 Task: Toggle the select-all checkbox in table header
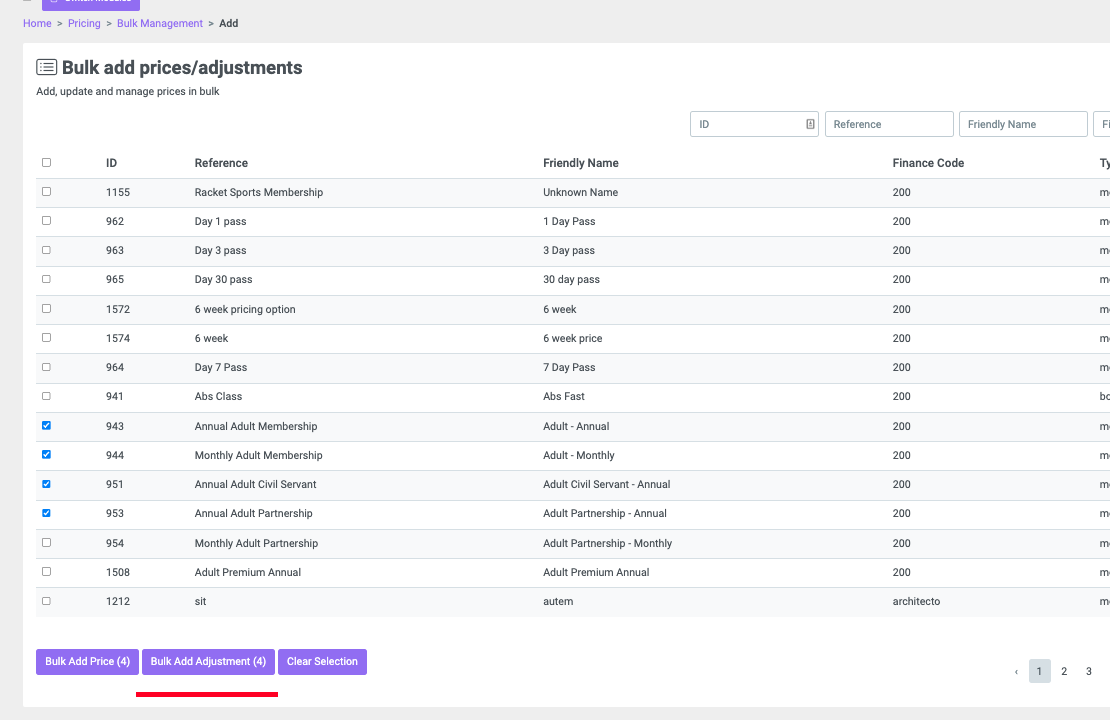point(47,163)
